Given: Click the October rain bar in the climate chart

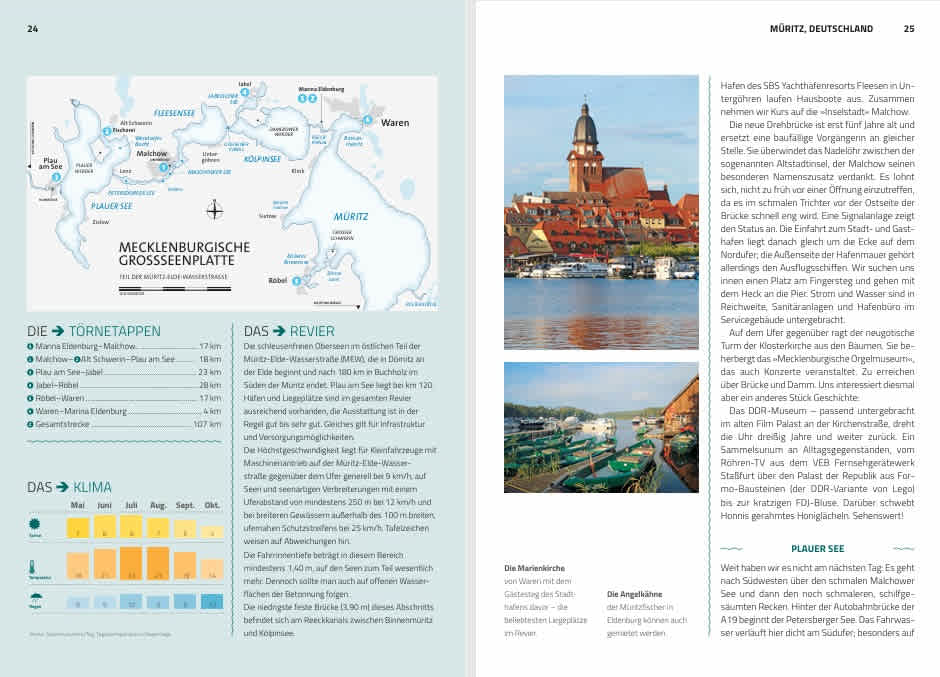Looking at the screenshot, I should pos(212,601).
